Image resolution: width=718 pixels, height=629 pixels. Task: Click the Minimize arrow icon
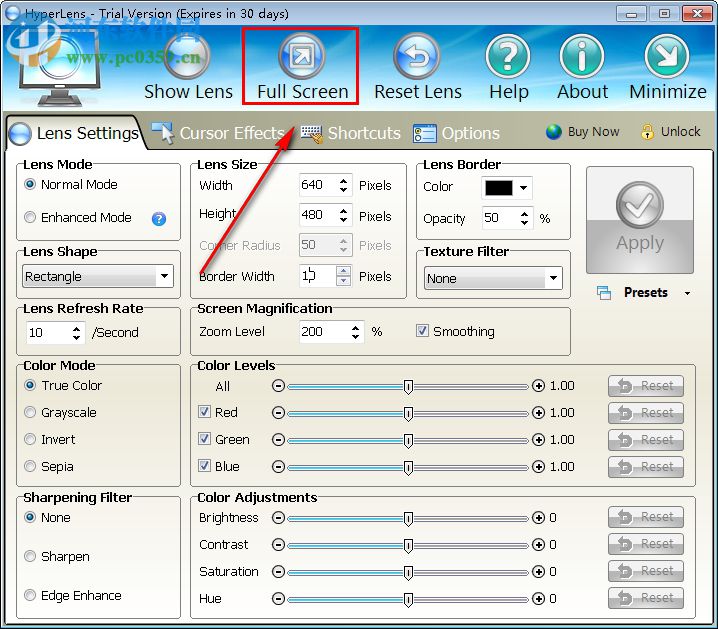tap(667, 56)
